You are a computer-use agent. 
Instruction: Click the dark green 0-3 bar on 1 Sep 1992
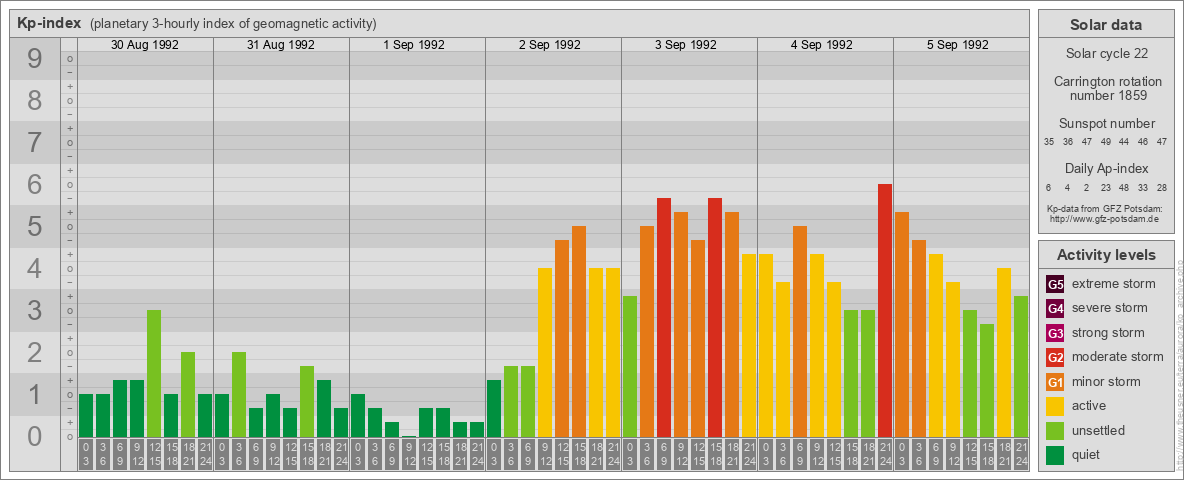pos(358,416)
